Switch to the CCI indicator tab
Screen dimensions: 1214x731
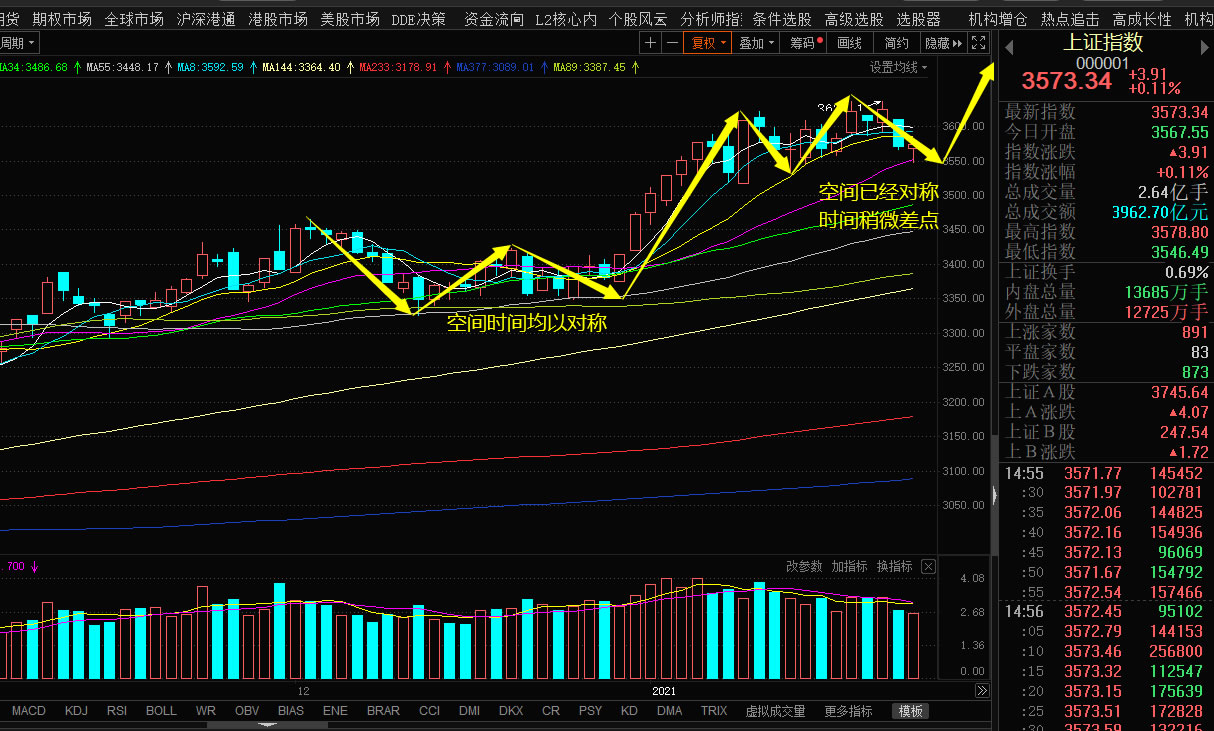click(429, 711)
